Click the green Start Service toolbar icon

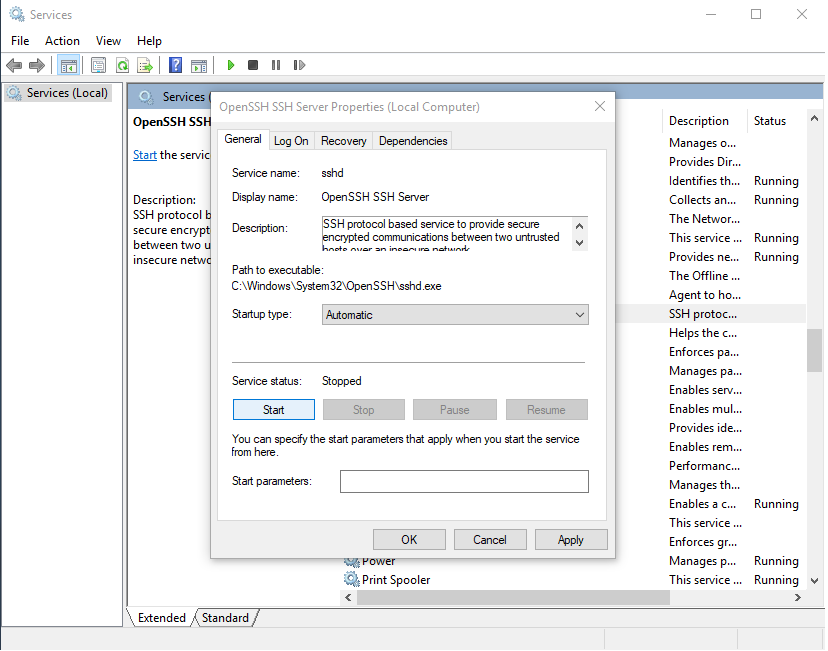[230, 65]
